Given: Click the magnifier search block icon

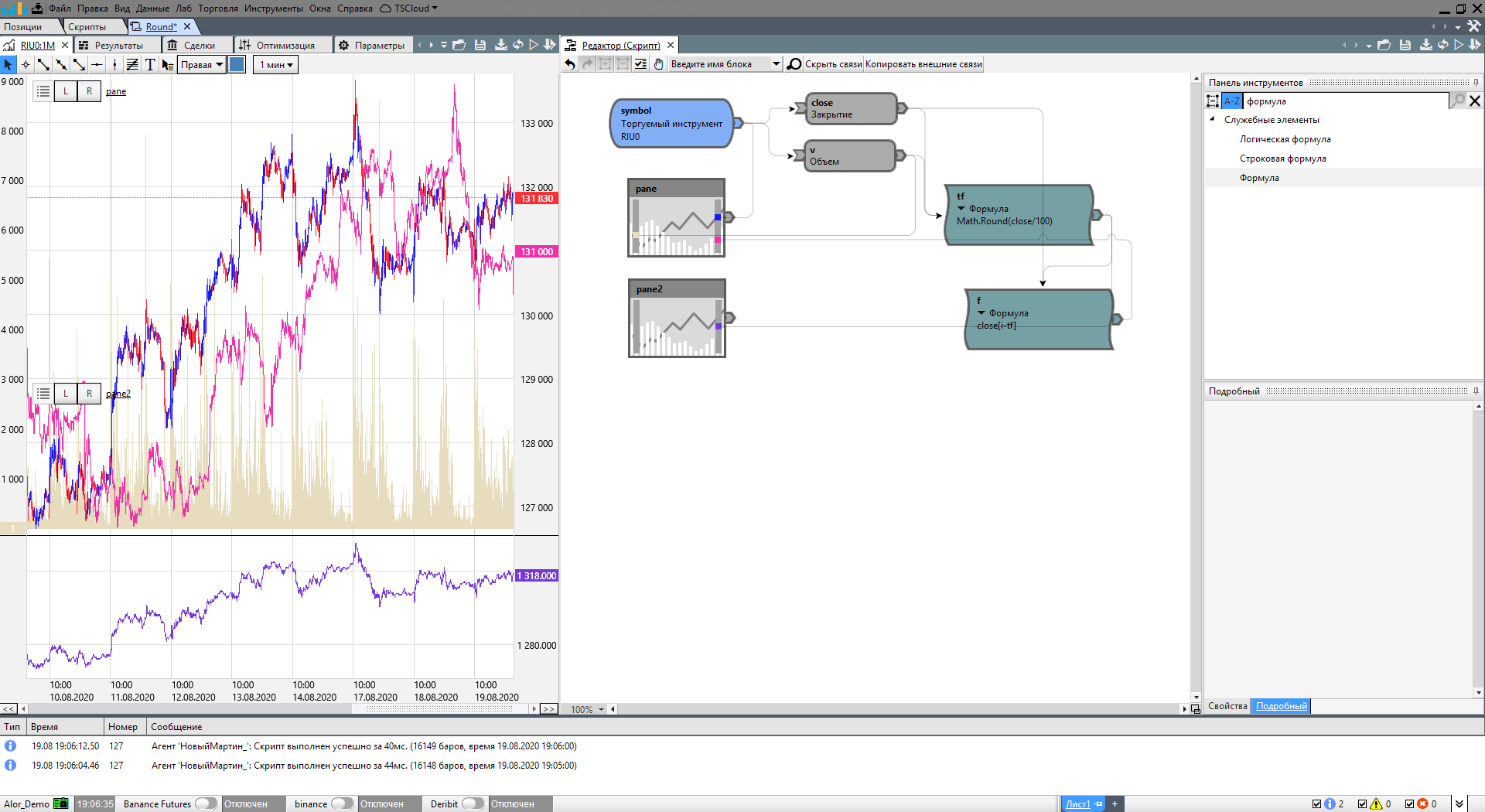Looking at the screenshot, I should [794, 64].
